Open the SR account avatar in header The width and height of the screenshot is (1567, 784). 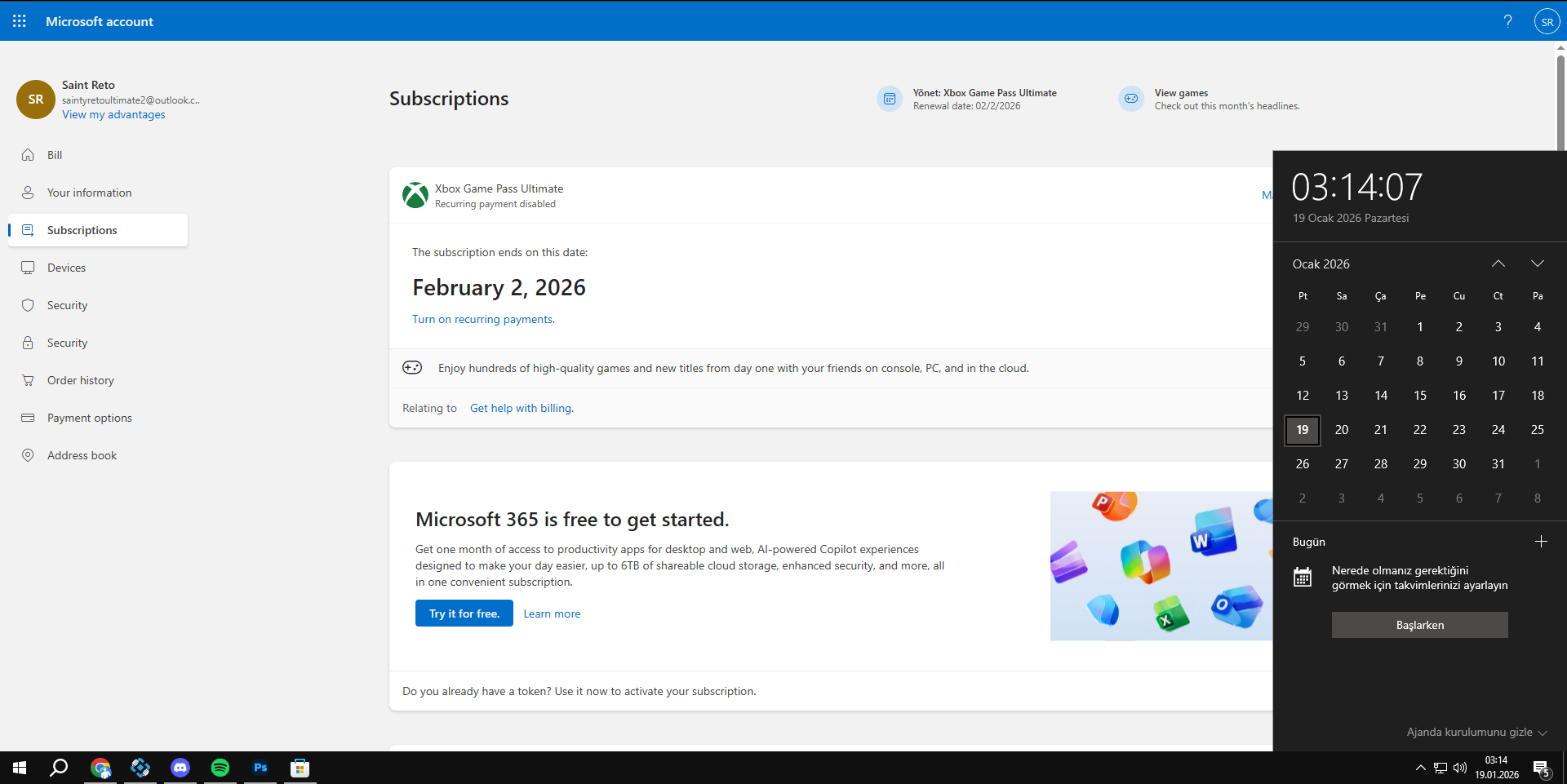(x=1547, y=21)
